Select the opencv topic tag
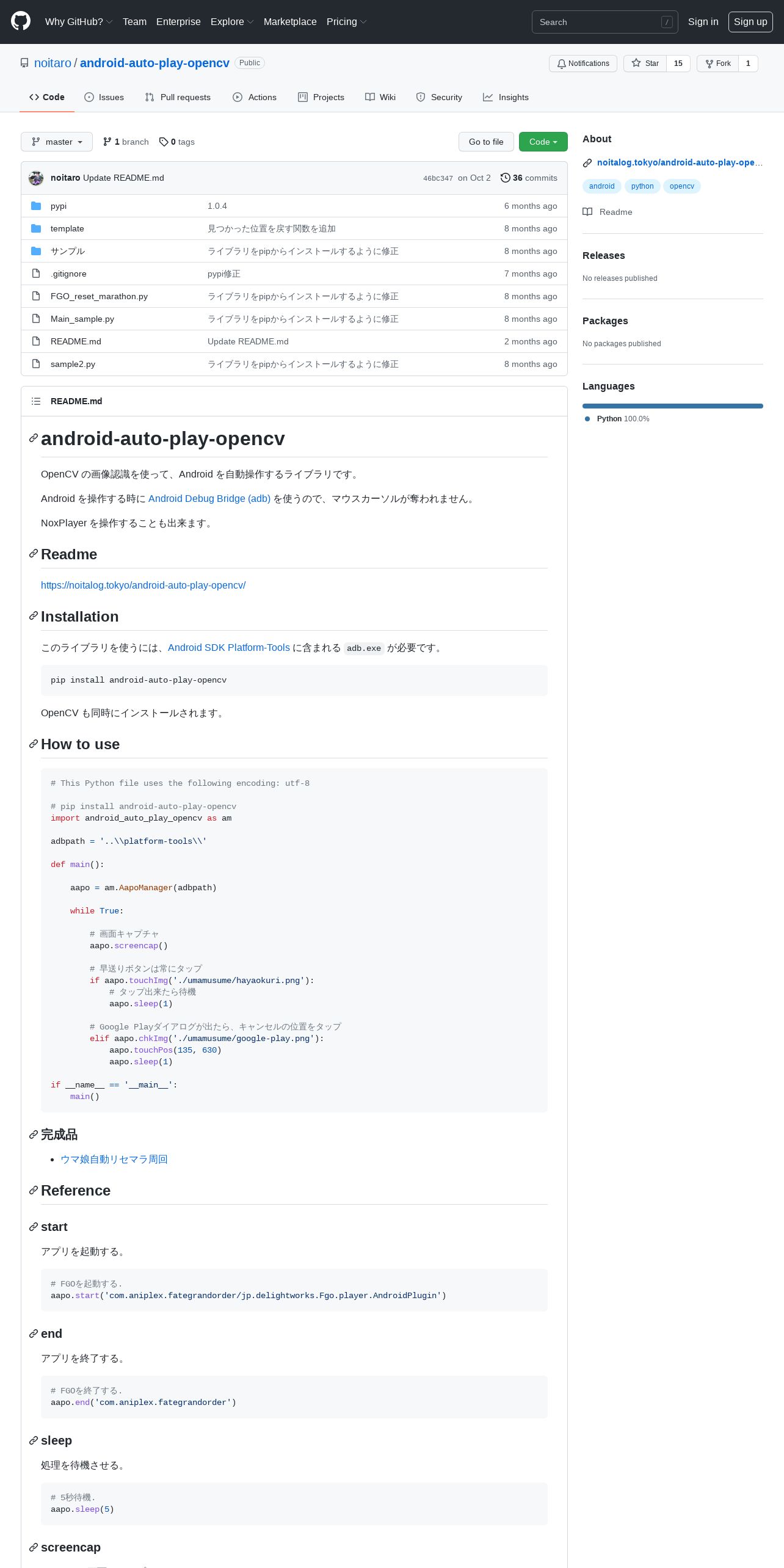Image resolution: width=784 pixels, height=1568 pixels. click(x=681, y=186)
